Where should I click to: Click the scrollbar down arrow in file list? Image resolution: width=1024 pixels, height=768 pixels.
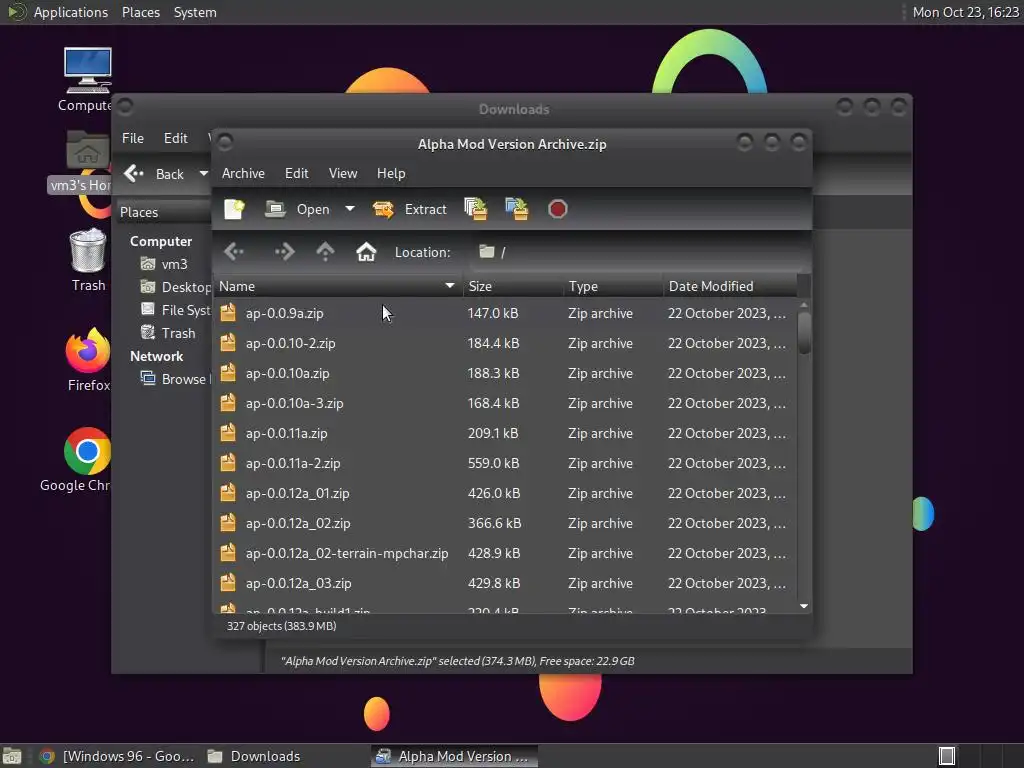pyautogui.click(x=804, y=606)
